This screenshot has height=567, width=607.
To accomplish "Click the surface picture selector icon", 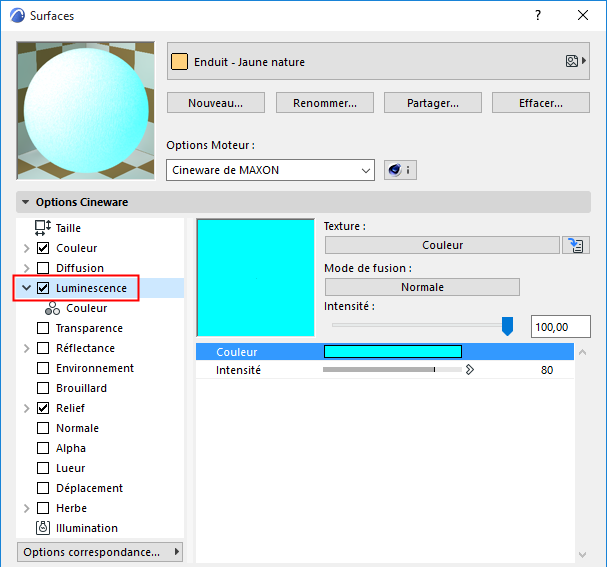I will [572, 61].
